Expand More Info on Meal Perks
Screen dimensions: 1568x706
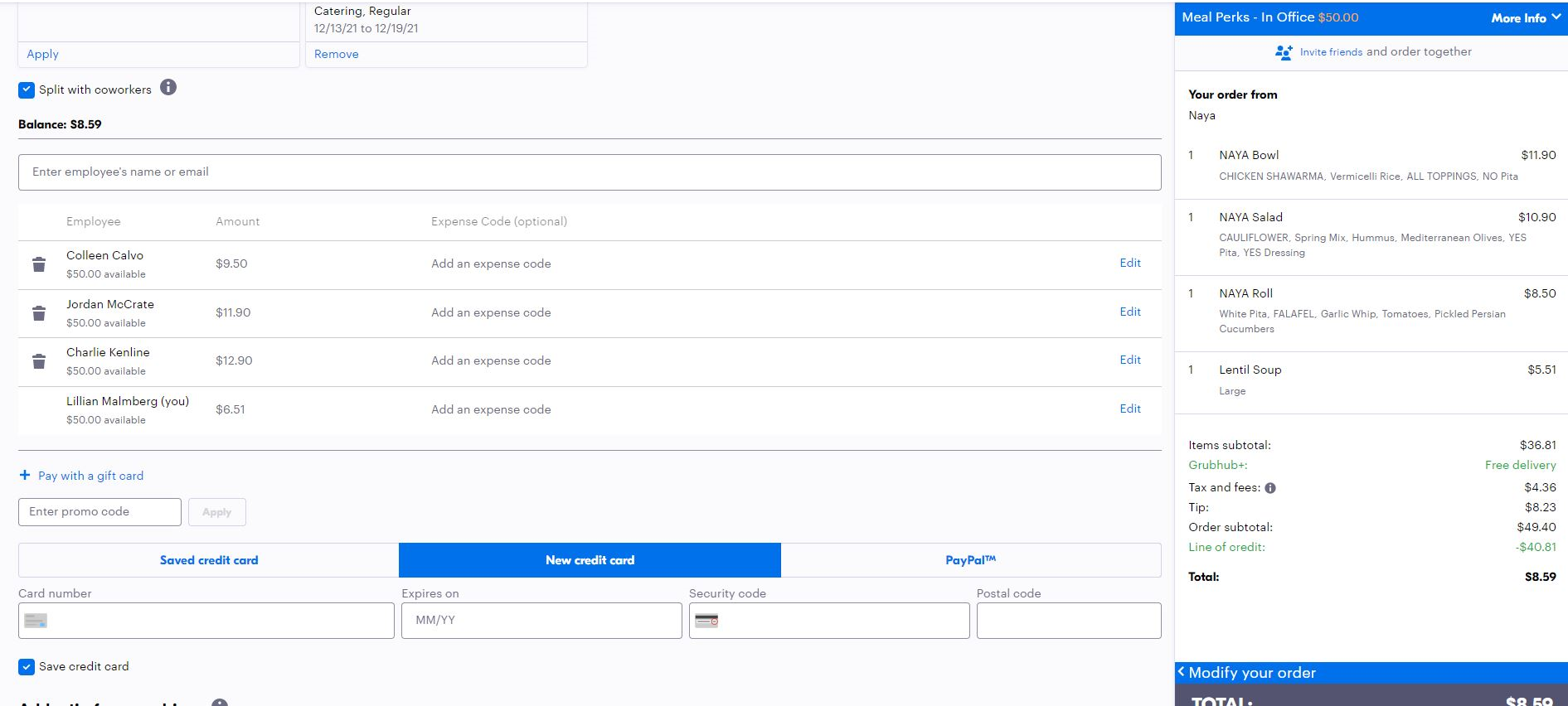coord(1525,17)
